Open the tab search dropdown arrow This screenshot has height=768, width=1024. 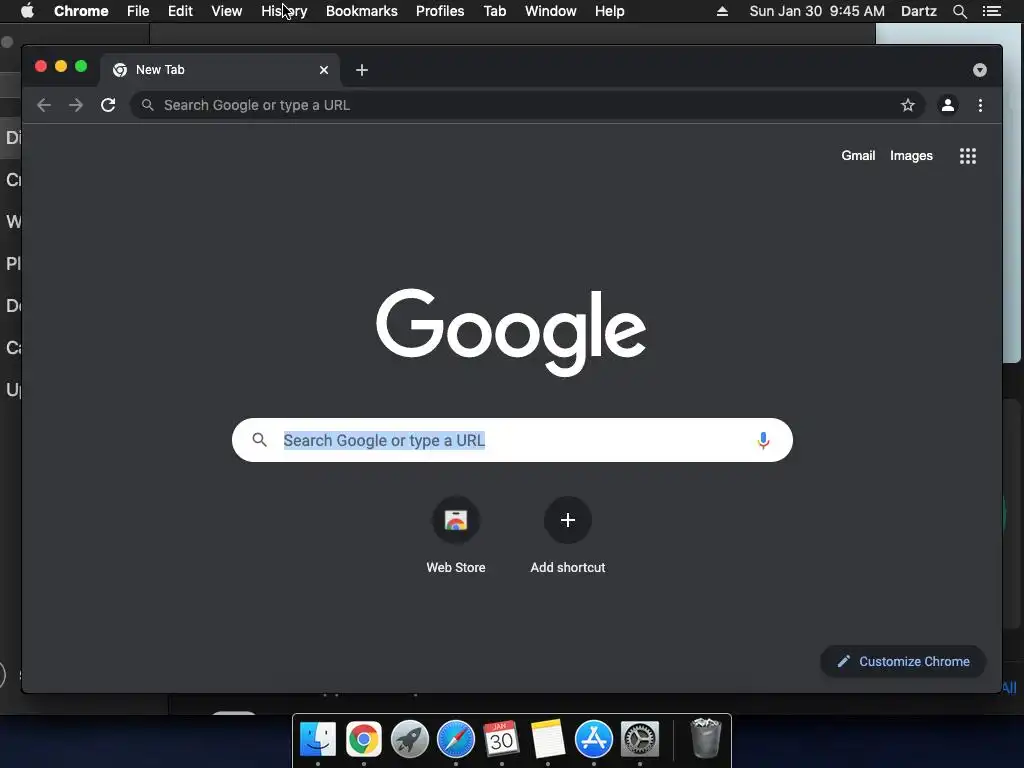pos(979,70)
